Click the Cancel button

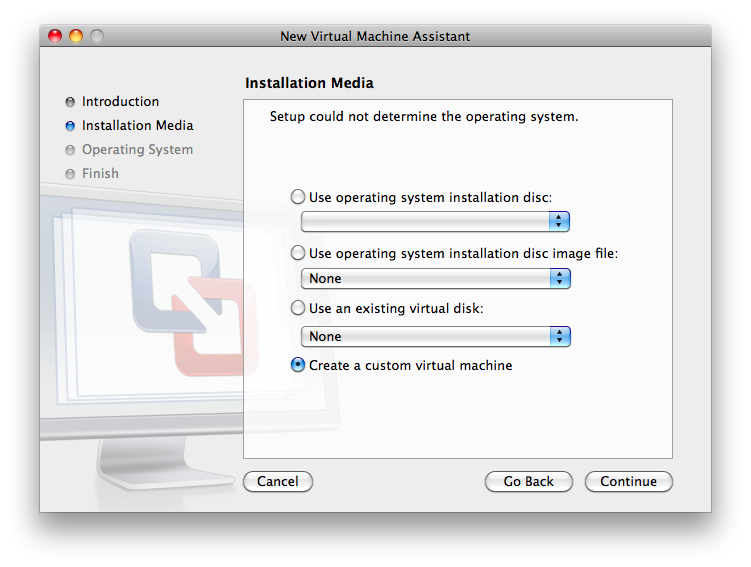278,481
